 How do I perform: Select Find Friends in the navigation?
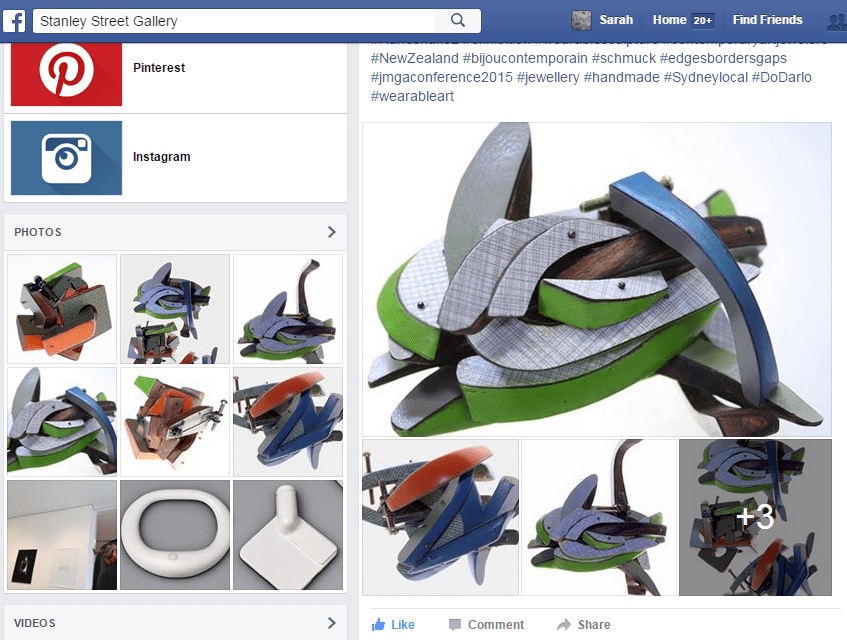pos(767,20)
